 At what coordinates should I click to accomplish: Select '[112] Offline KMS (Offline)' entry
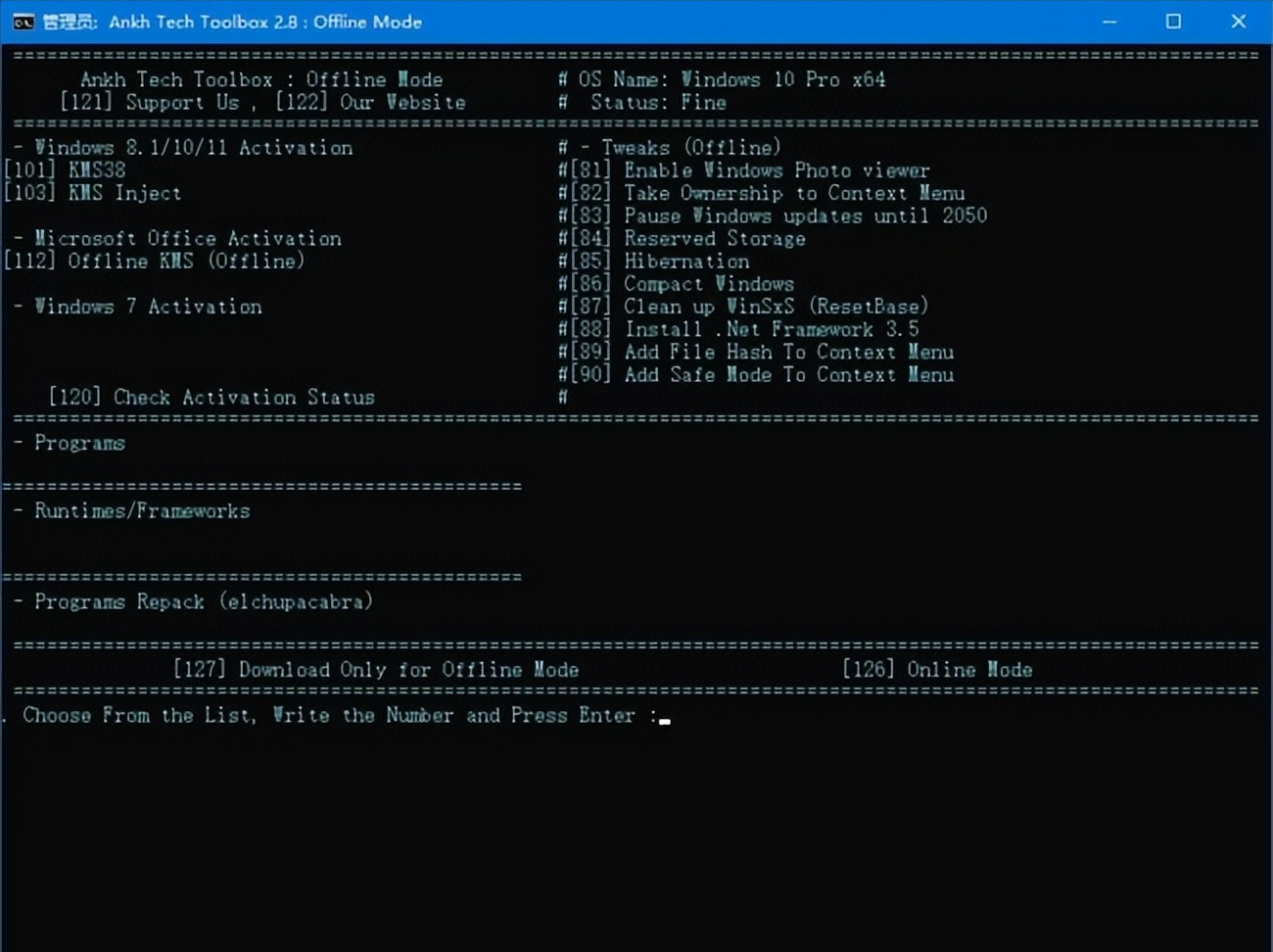(x=154, y=261)
